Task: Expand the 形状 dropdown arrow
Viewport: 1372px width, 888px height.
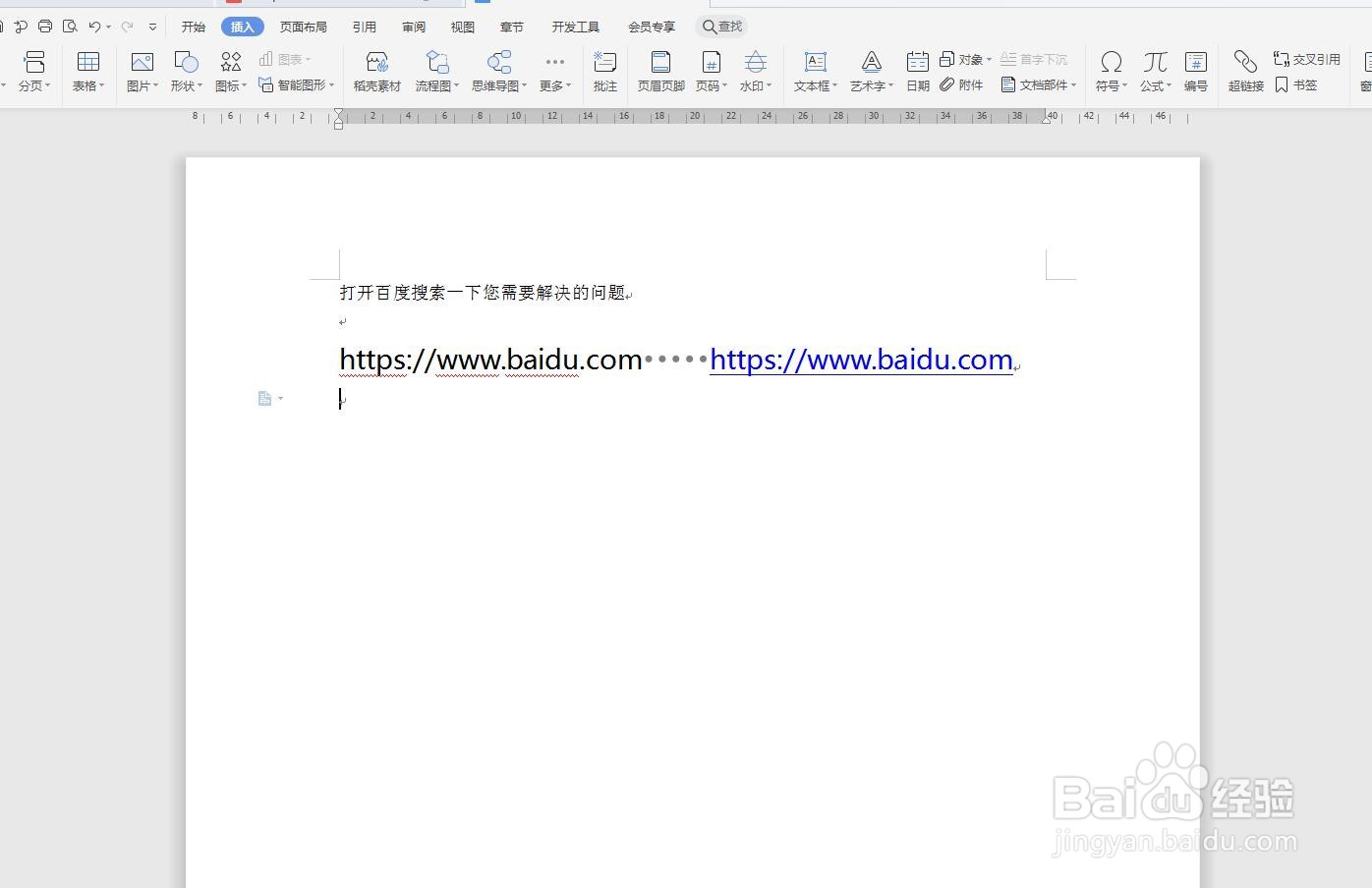Action: (200, 86)
